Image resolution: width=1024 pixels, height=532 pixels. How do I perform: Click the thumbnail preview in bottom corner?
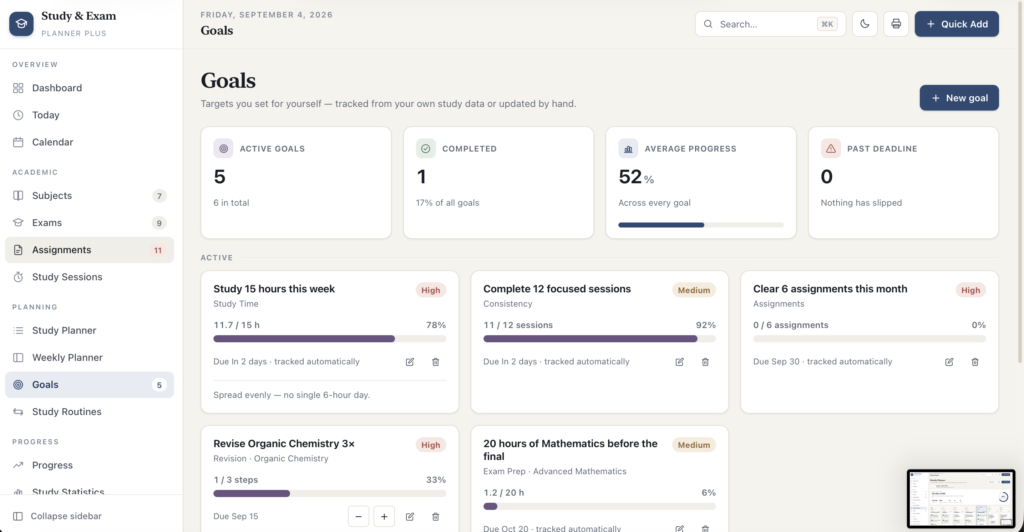961,499
